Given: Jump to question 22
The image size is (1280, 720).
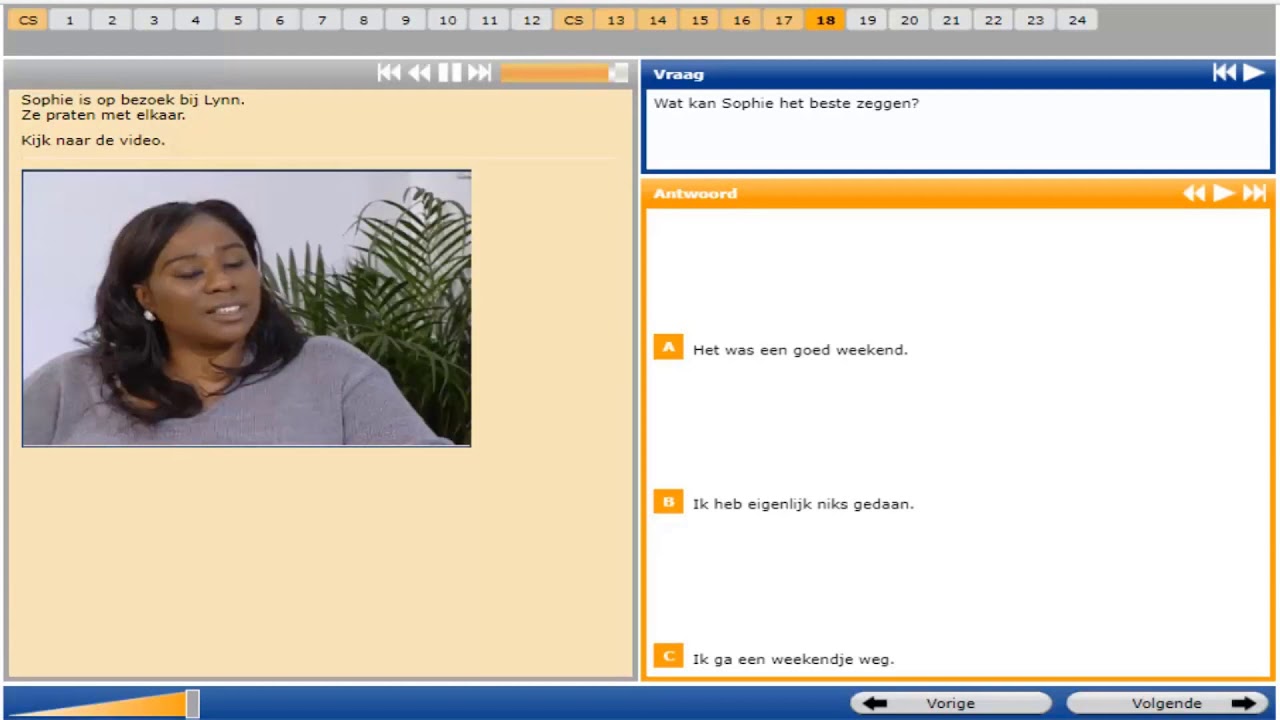Looking at the screenshot, I should tap(993, 20).
